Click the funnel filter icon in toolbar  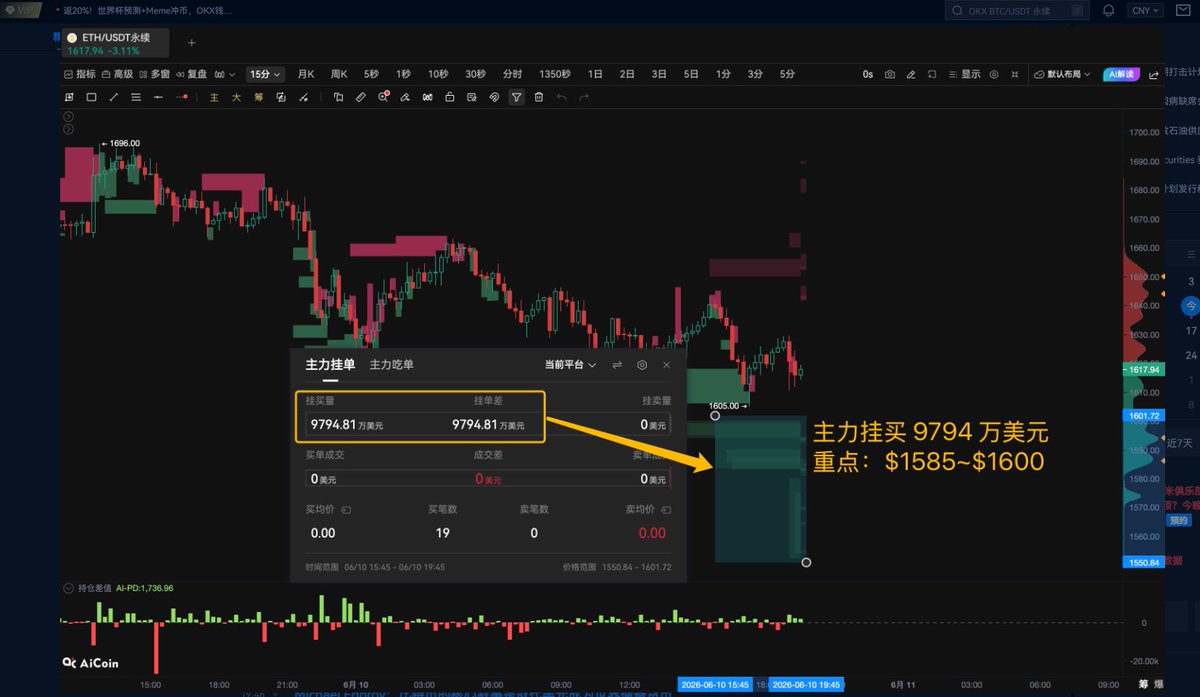(x=516, y=97)
